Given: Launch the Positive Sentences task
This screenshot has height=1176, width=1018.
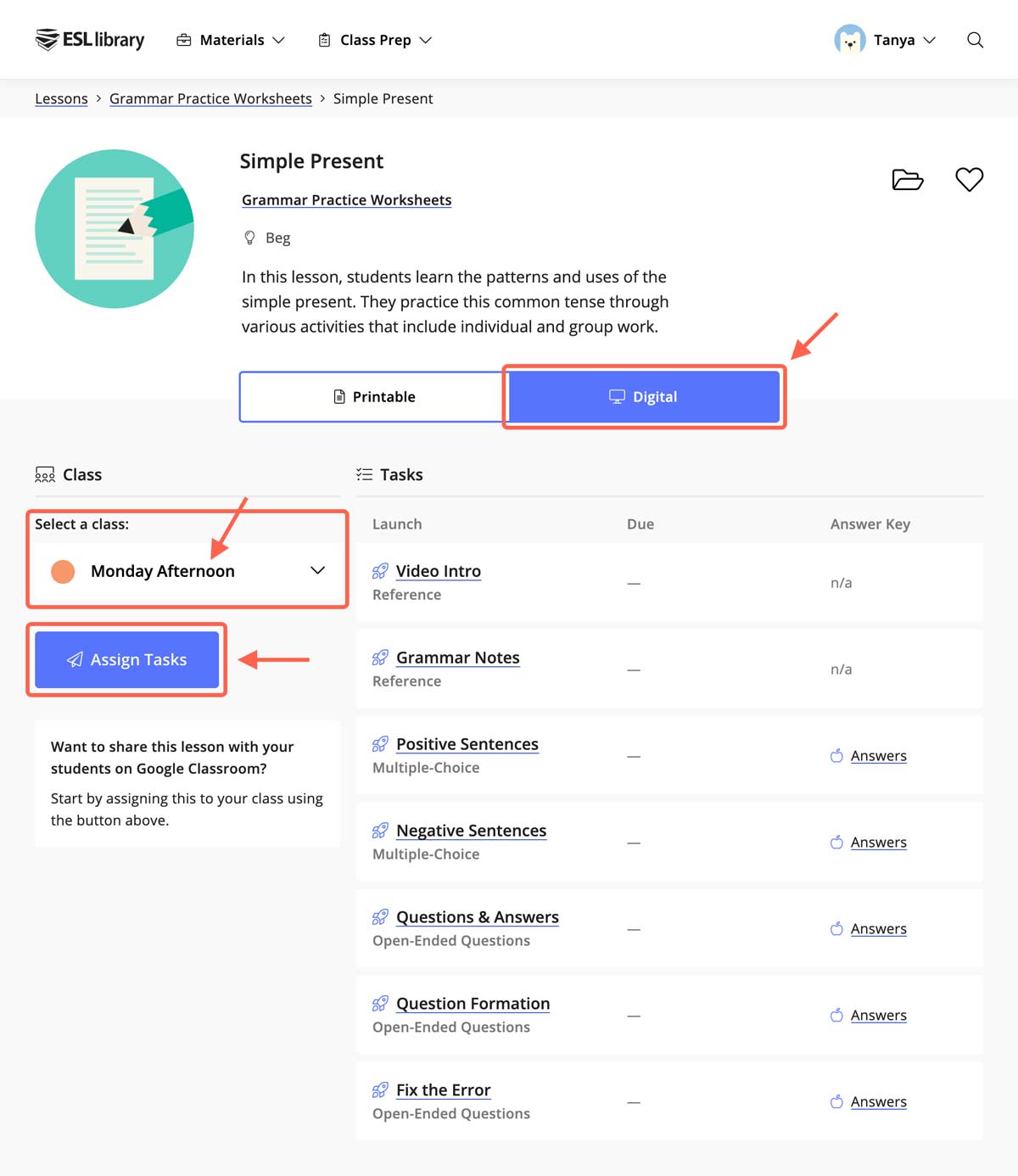Looking at the screenshot, I should point(467,744).
